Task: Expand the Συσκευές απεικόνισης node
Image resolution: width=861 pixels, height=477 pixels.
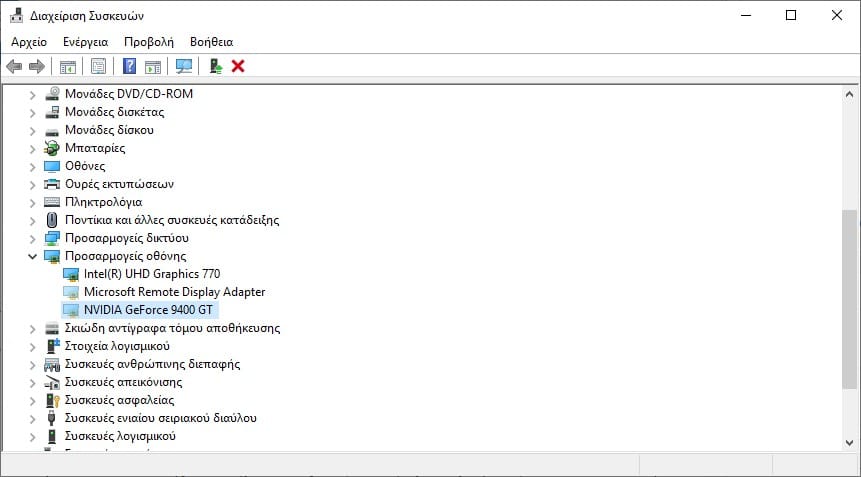Action: point(32,383)
